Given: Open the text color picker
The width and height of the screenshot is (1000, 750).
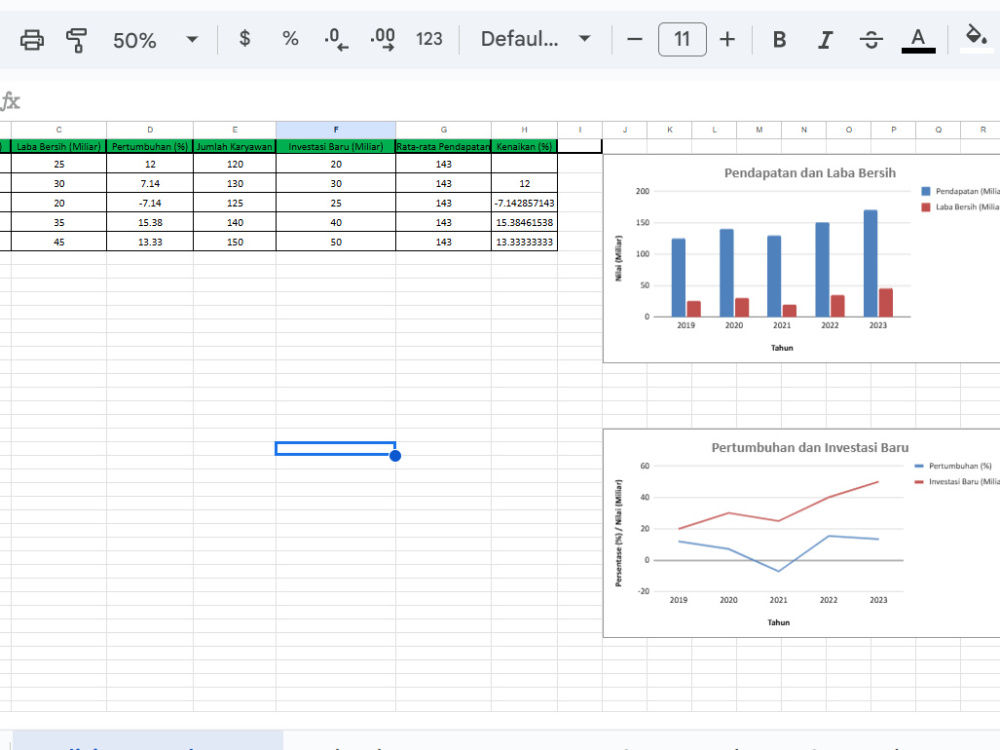Looking at the screenshot, I should pyautogui.click(x=918, y=40).
